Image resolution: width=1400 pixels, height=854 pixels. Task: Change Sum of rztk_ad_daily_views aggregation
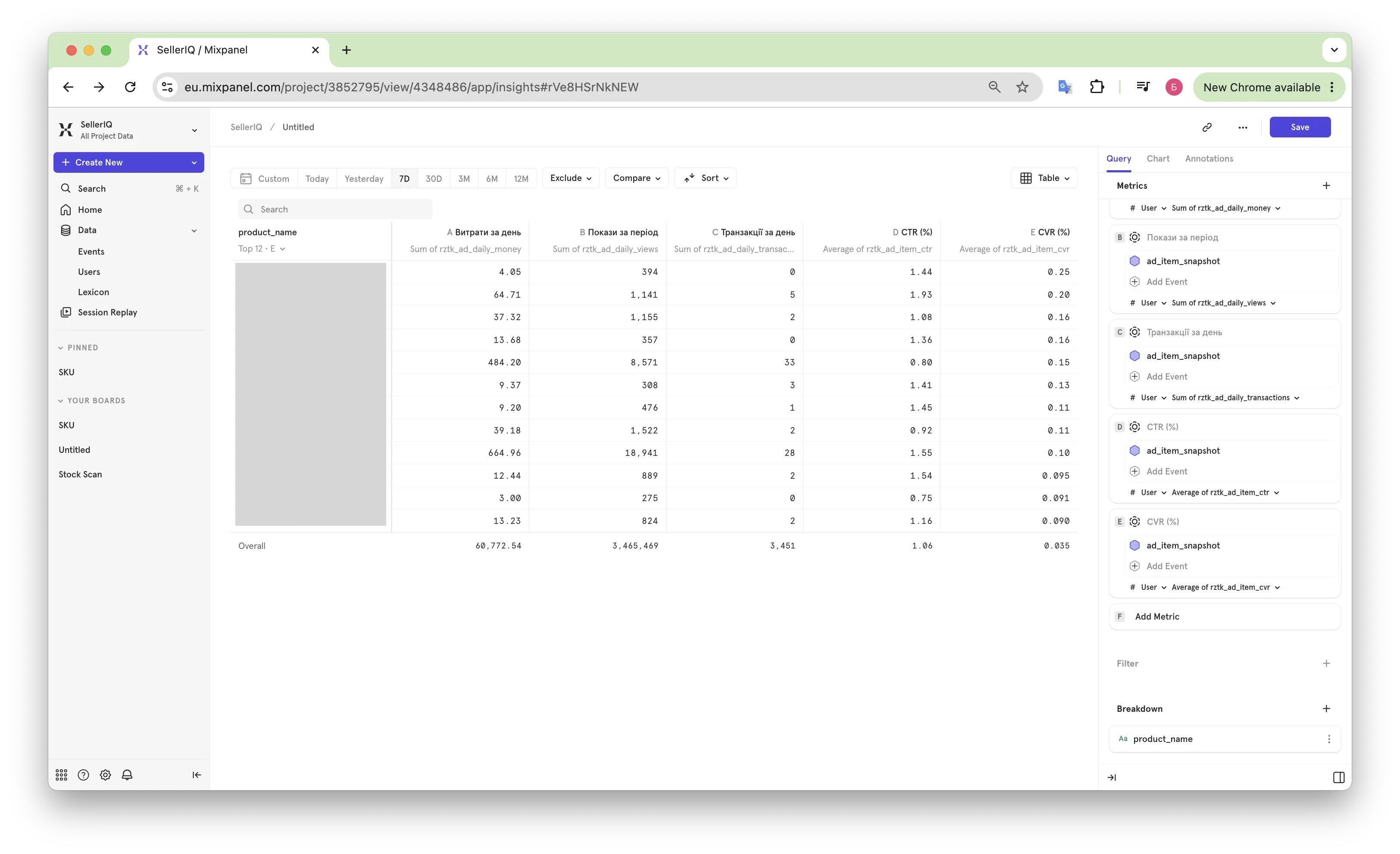click(1224, 302)
